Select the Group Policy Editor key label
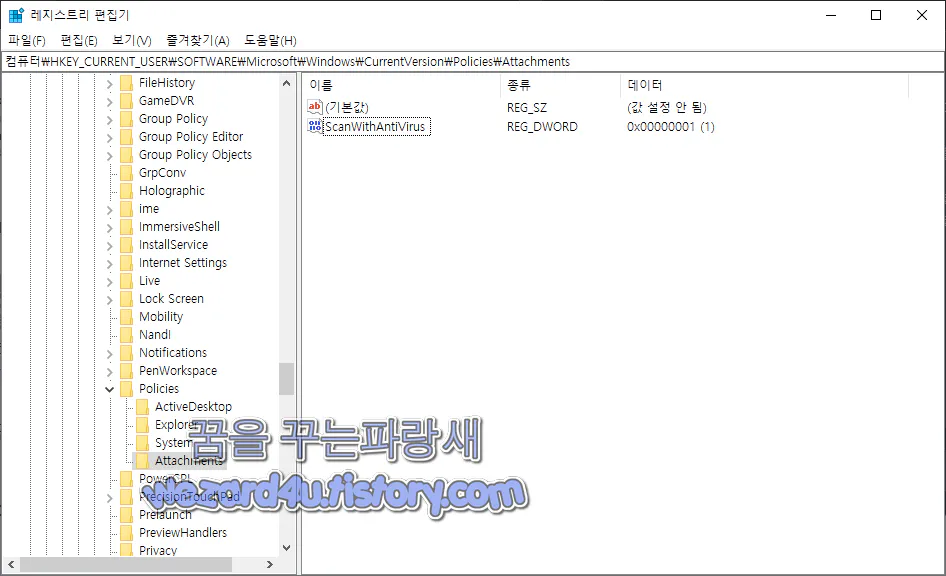 pos(191,137)
